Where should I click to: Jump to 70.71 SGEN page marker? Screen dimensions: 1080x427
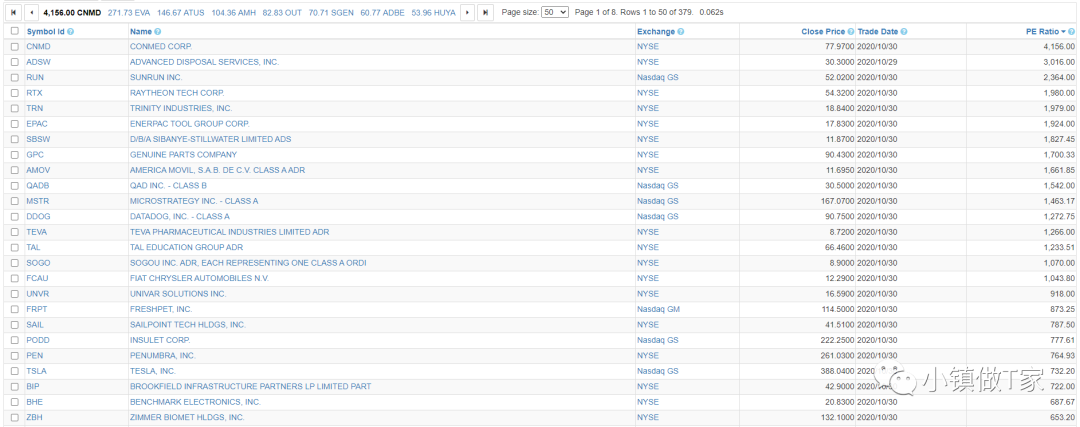(x=331, y=12)
